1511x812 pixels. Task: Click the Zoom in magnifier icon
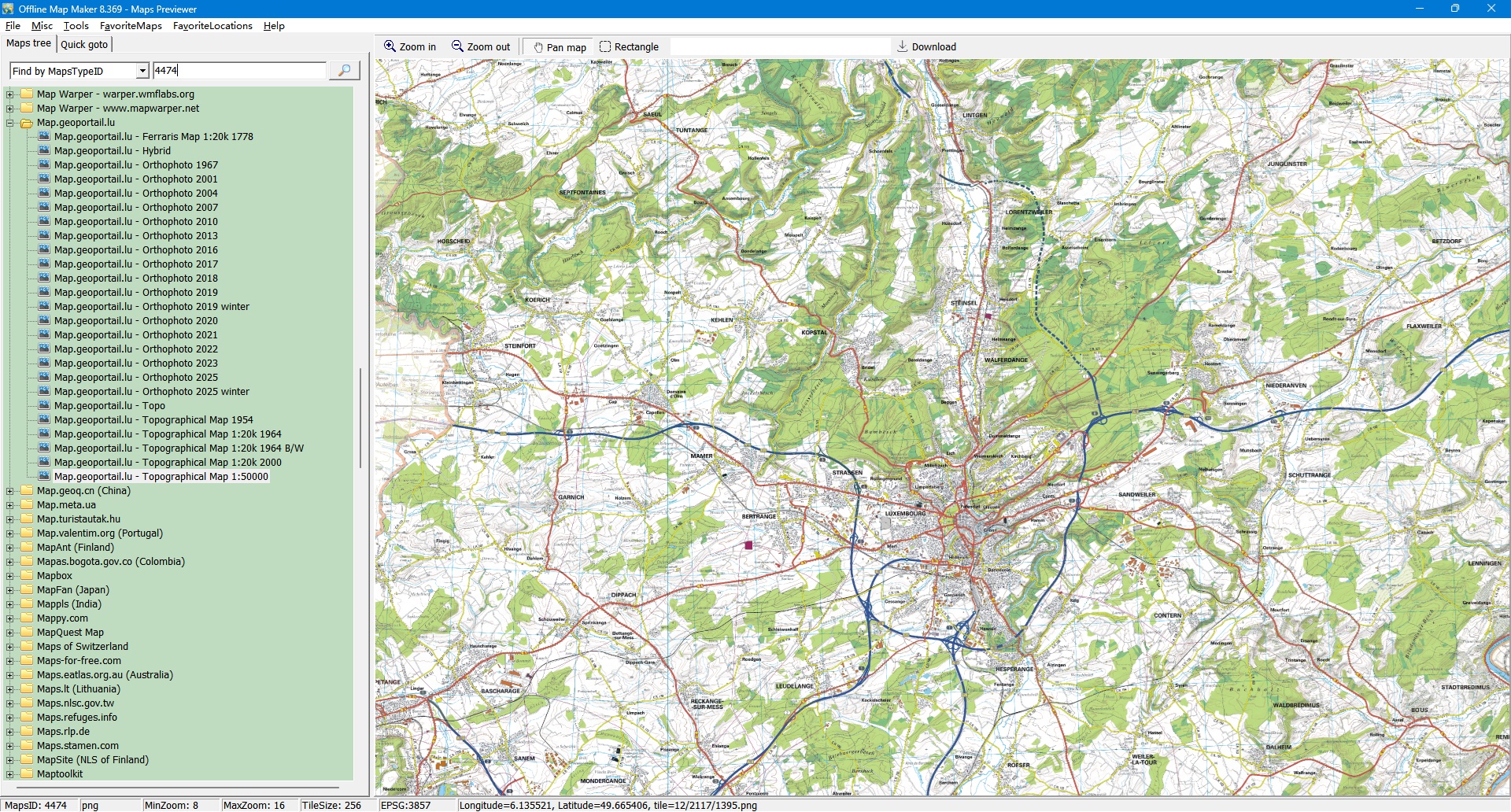(390, 46)
